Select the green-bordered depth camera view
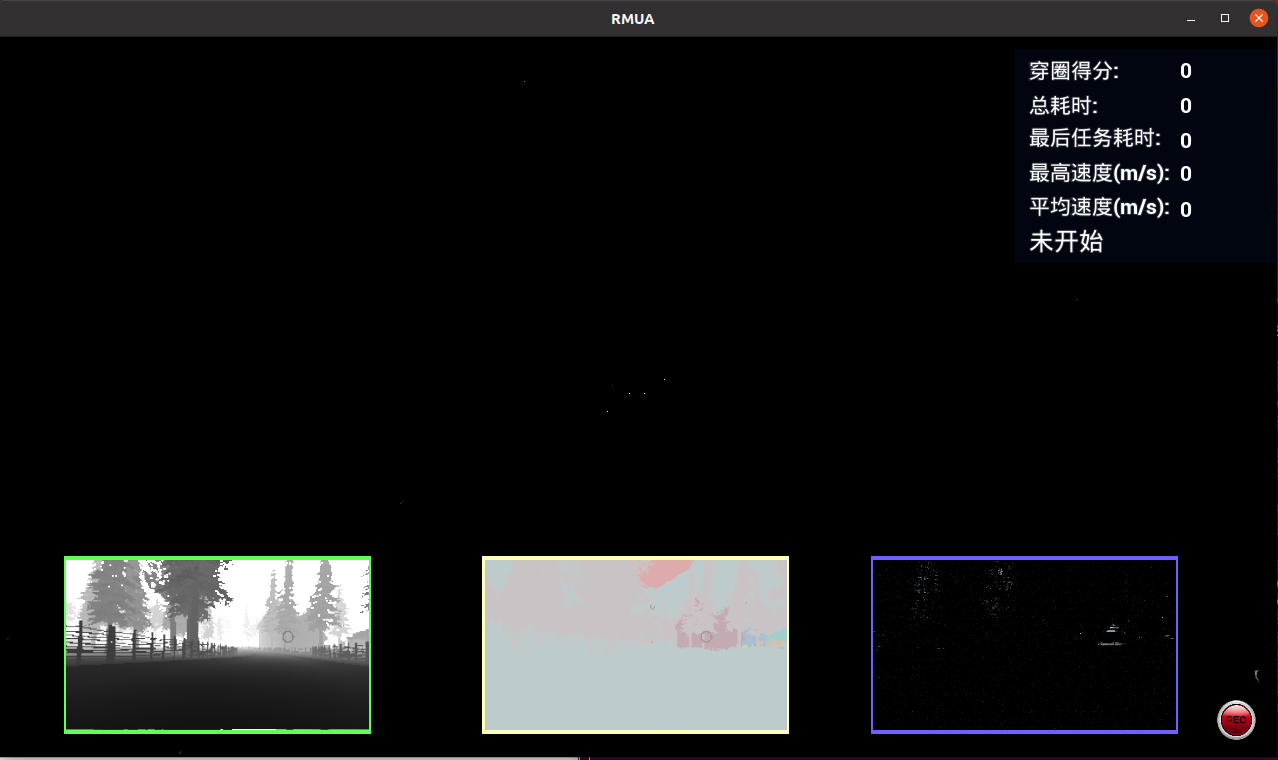Screen dimensions: 1278x760 (217, 644)
